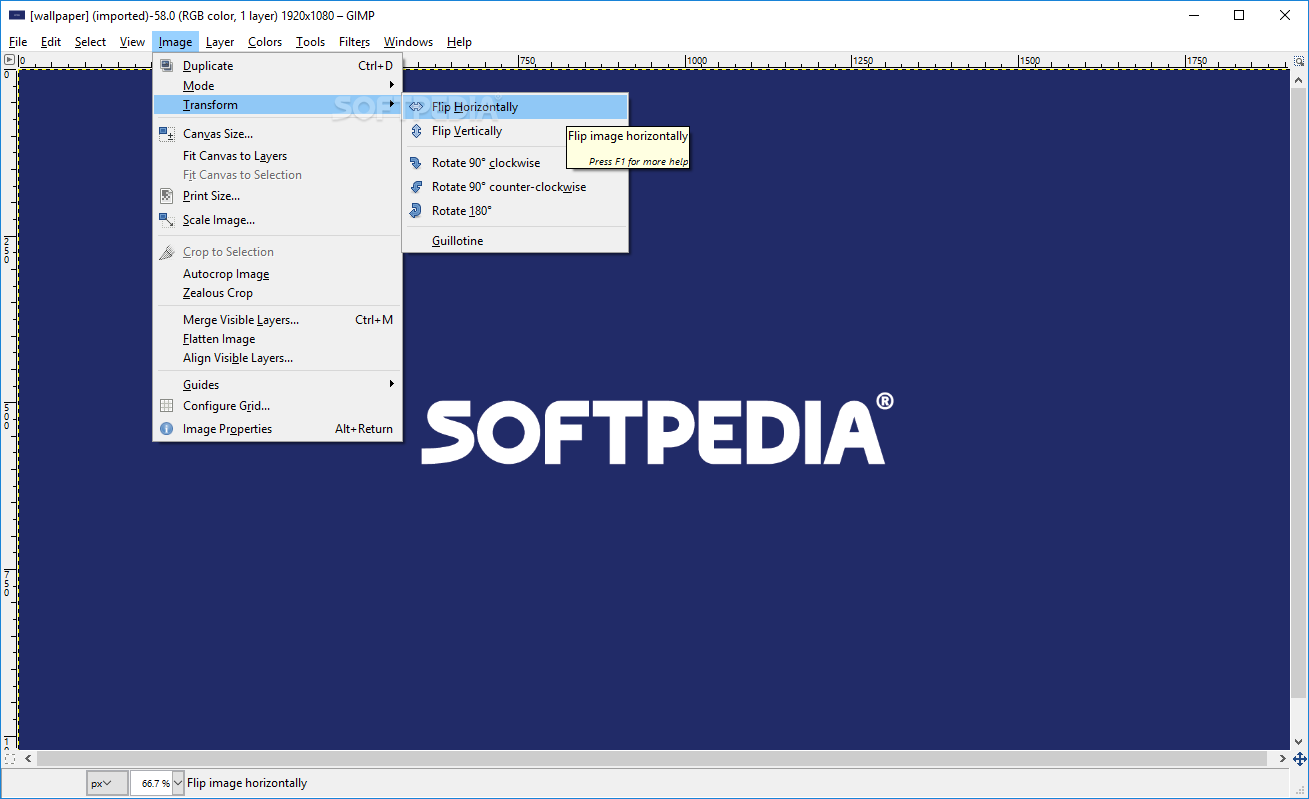This screenshot has width=1309, height=799.
Task: Click the 66.7 % zoom entry field
Action: click(151, 783)
